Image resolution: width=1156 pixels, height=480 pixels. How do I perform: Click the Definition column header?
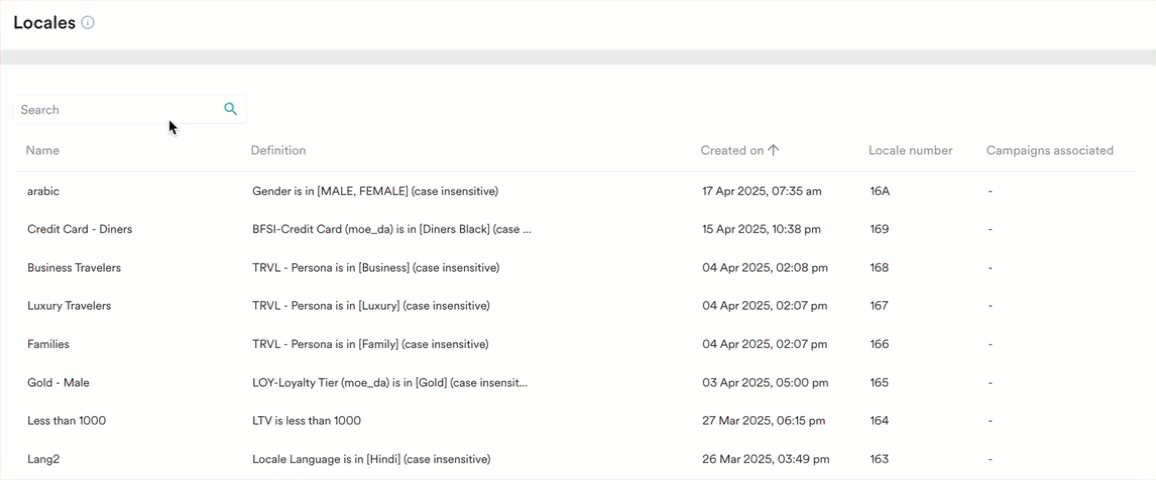click(x=278, y=150)
